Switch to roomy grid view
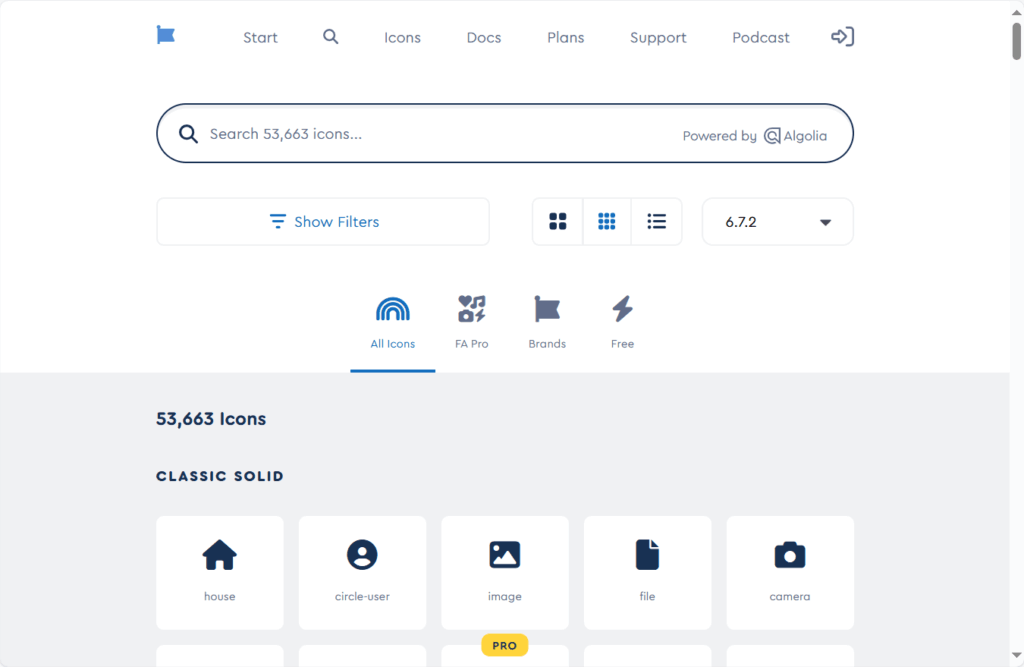 point(558,221)
